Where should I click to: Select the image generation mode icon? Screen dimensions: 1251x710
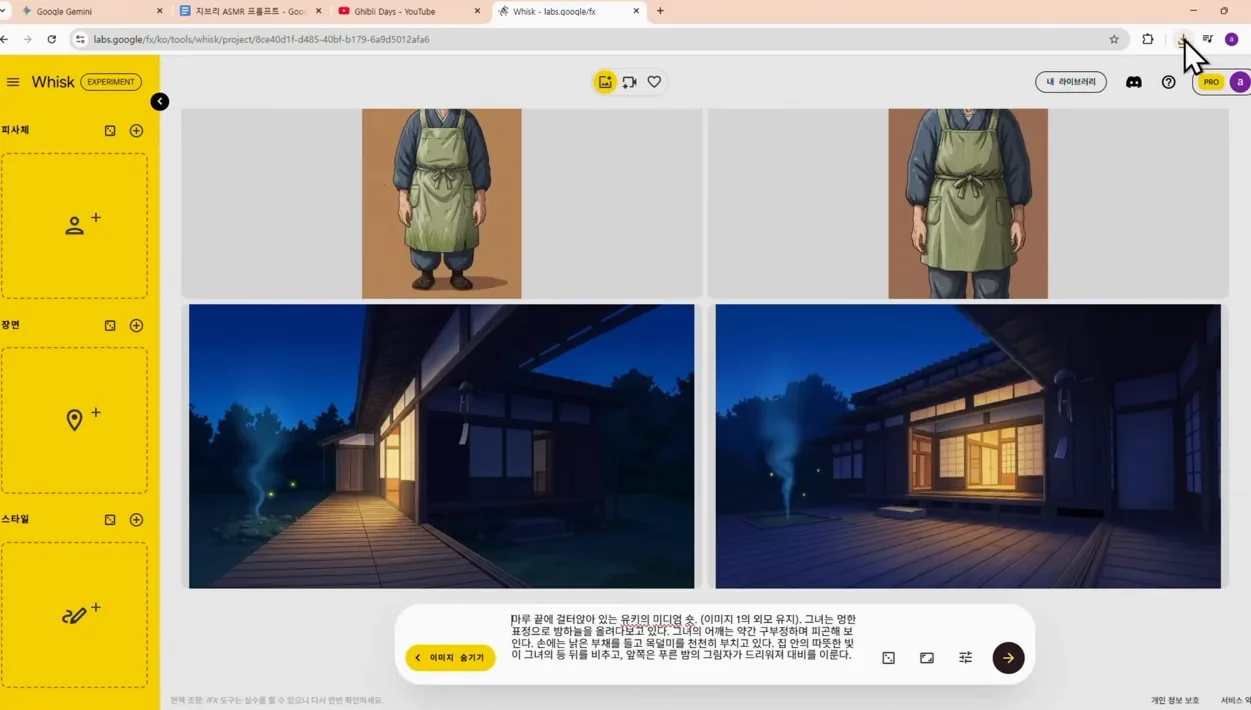[x=605, y=82]
